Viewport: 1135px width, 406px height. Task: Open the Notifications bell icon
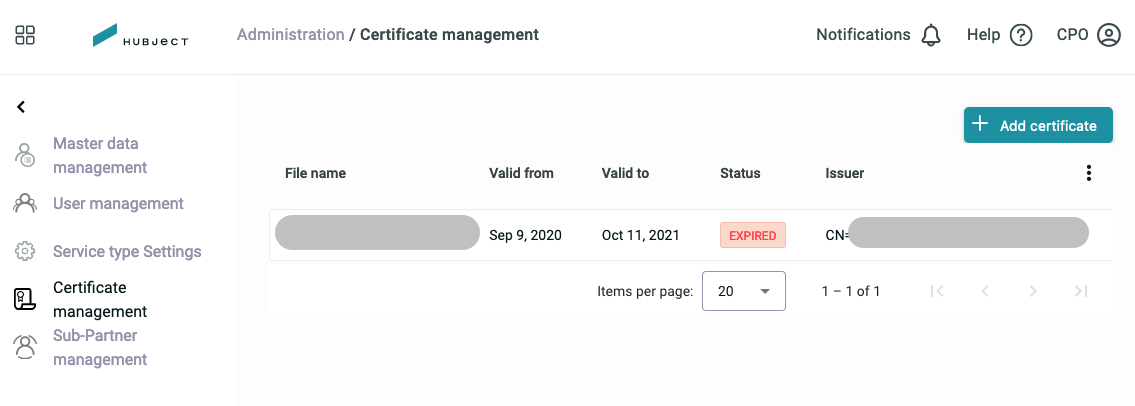pos(931,35)
